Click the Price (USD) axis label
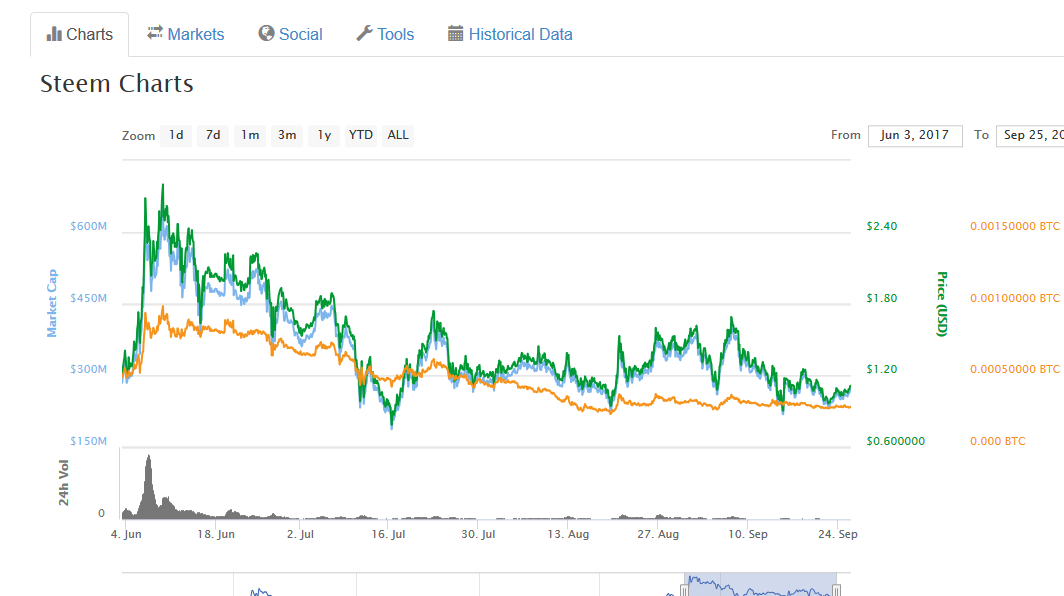Viewport: 1064px width, 596px height. 942,304
